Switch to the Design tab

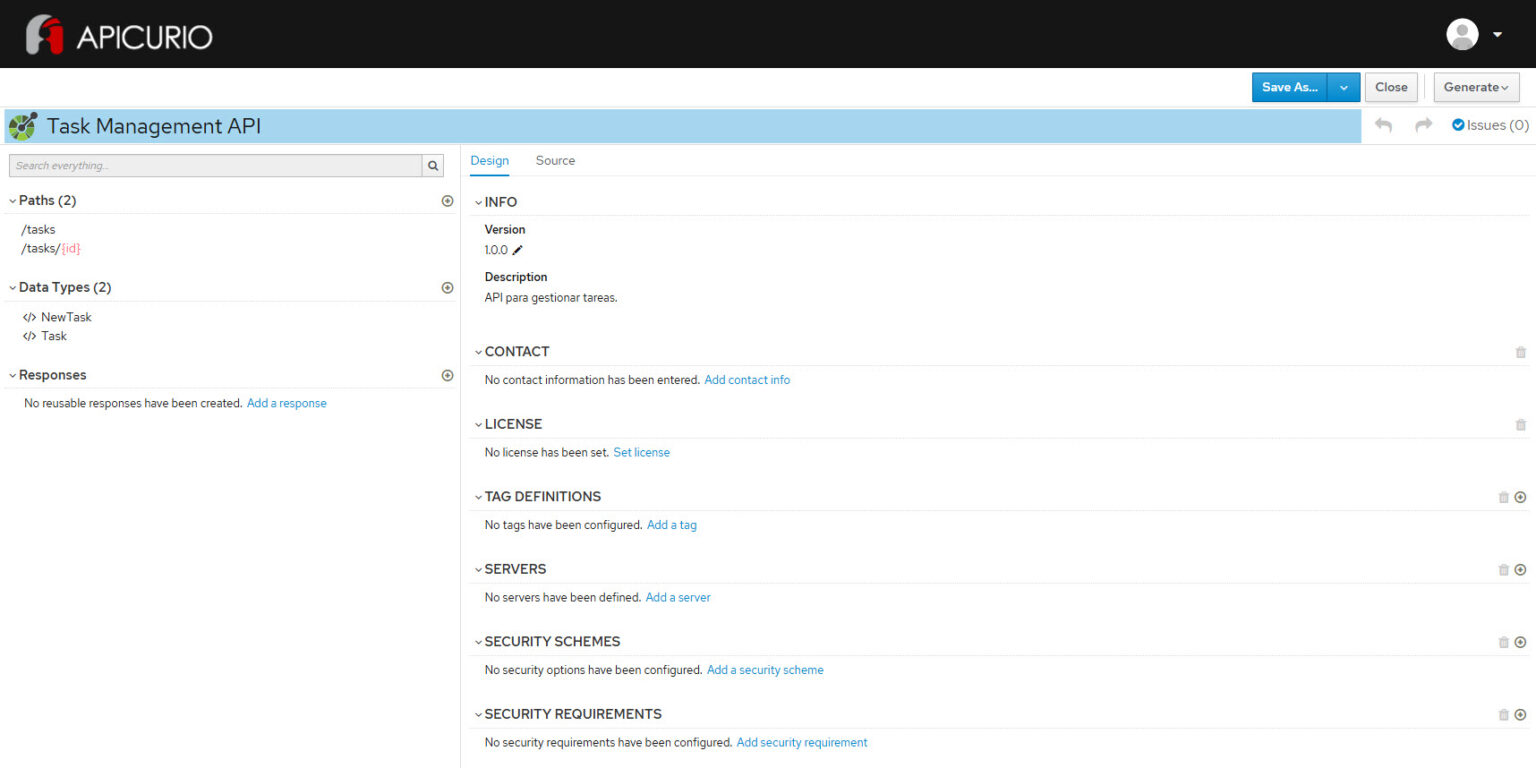tap(489, 160)
